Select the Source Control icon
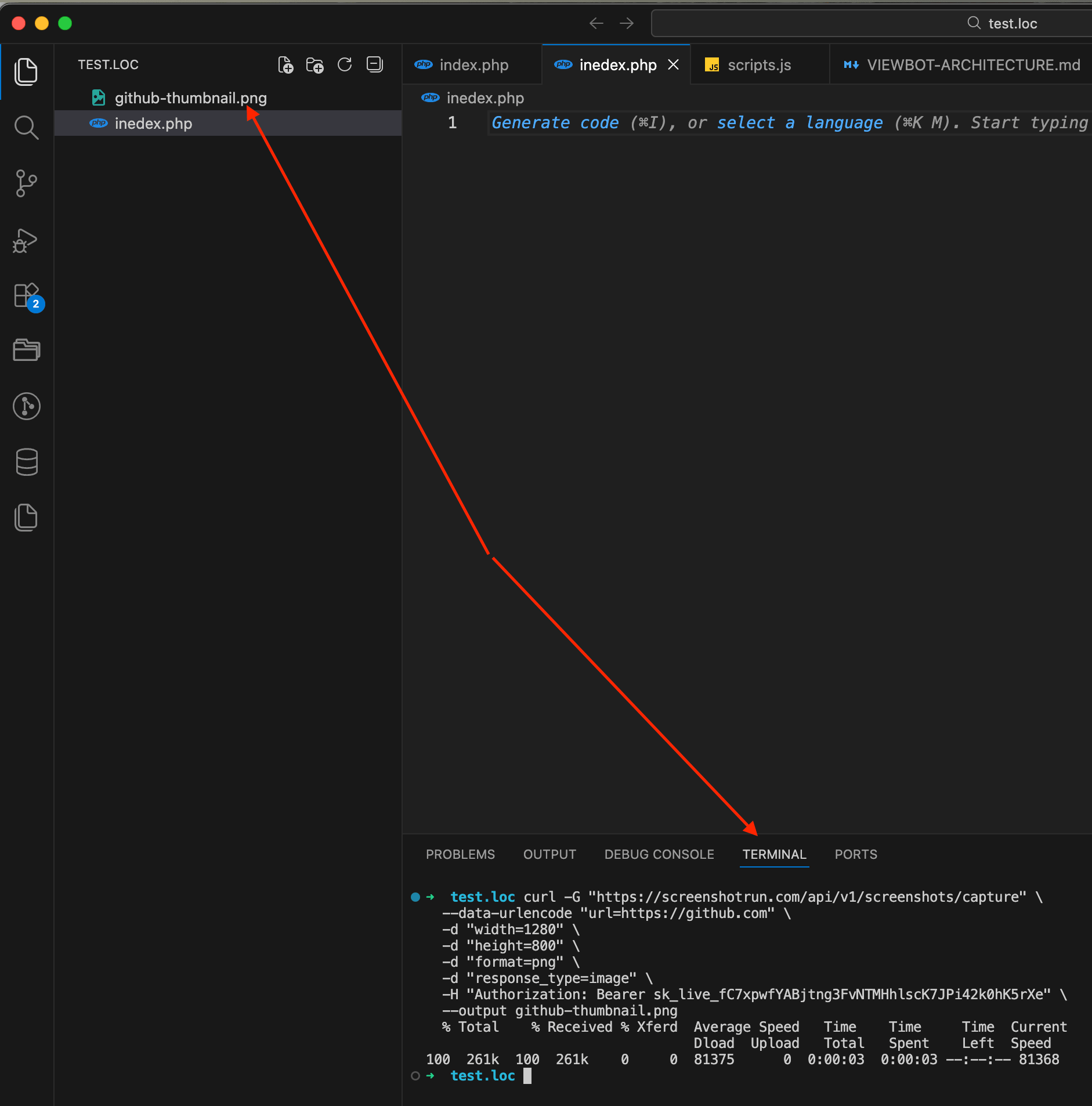The image size is (1092, 1106). click(26, 183)
